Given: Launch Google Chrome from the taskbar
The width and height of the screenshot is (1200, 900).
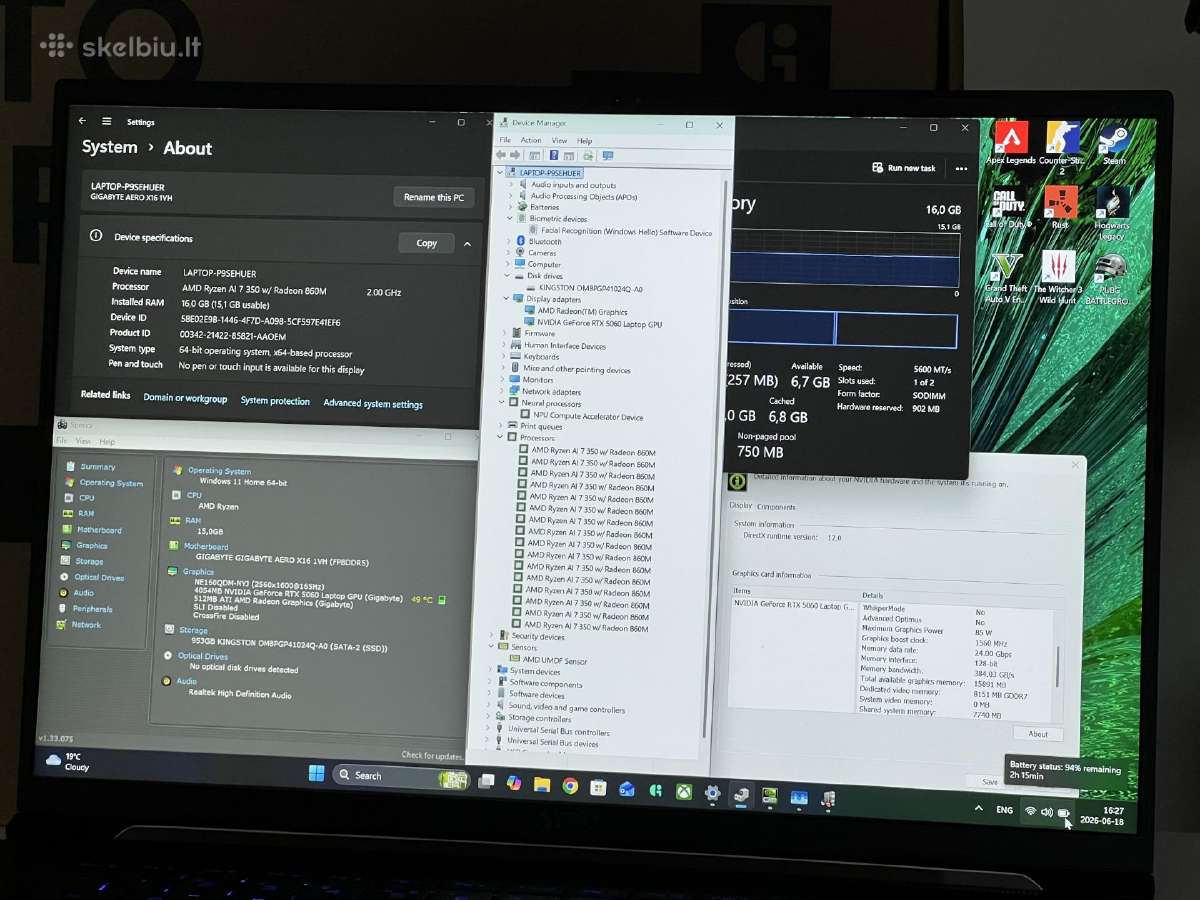Looking at the screenshot, I should tap(569, 786).
